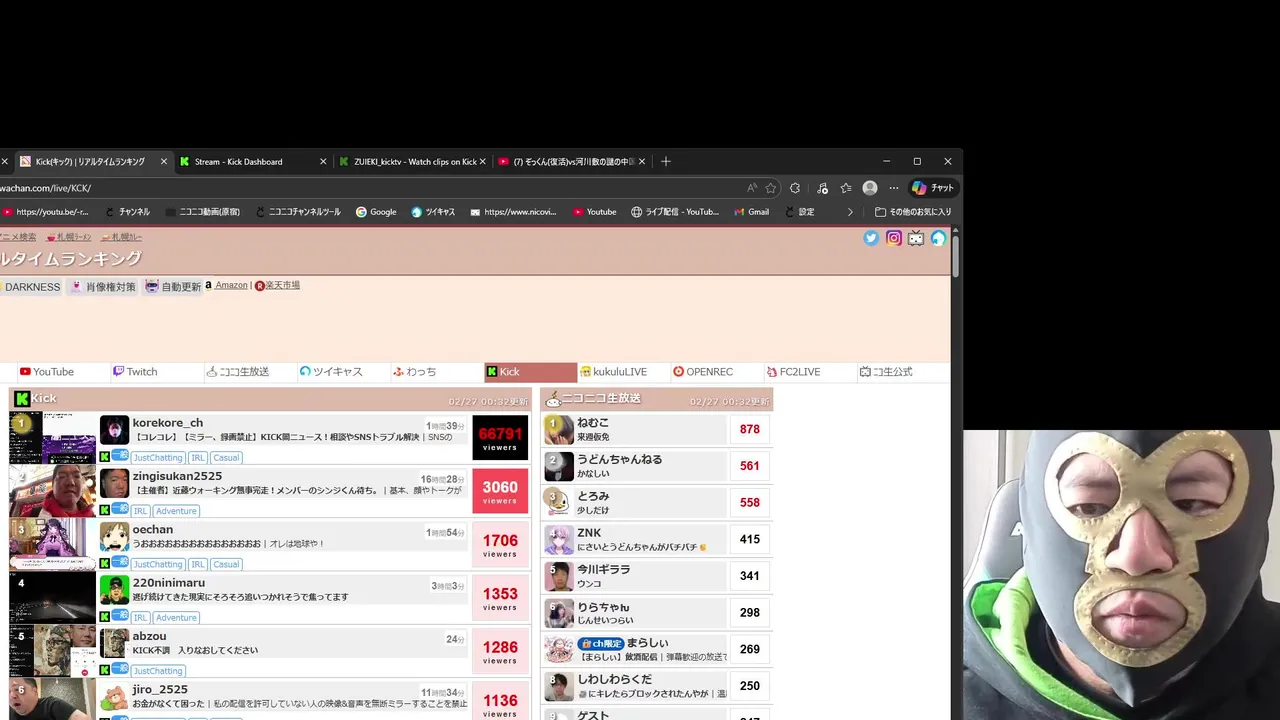Click the Niconico TV icon beside Instagram

point(916,238)
